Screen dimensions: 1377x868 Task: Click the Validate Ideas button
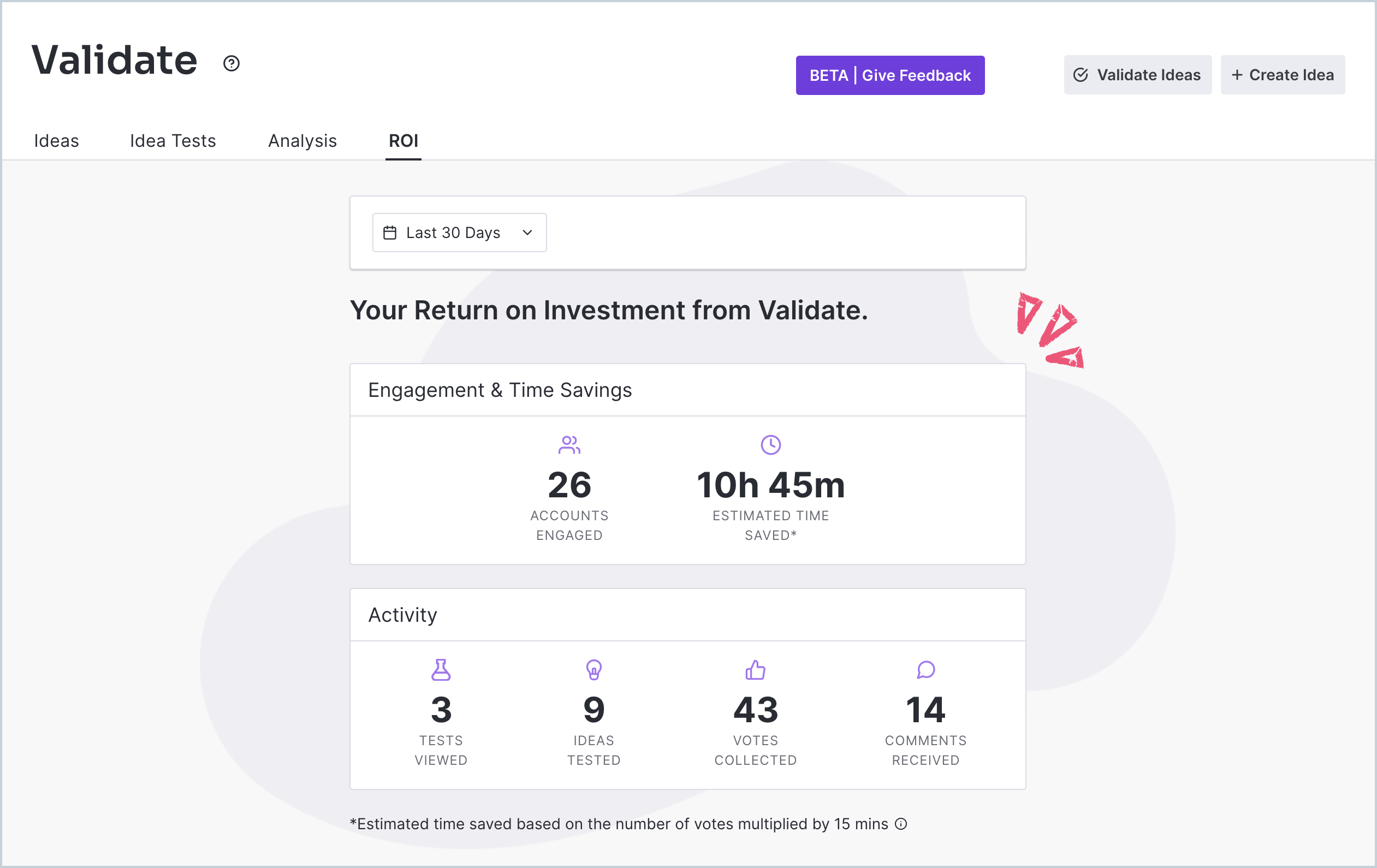tap(1137, 75)
